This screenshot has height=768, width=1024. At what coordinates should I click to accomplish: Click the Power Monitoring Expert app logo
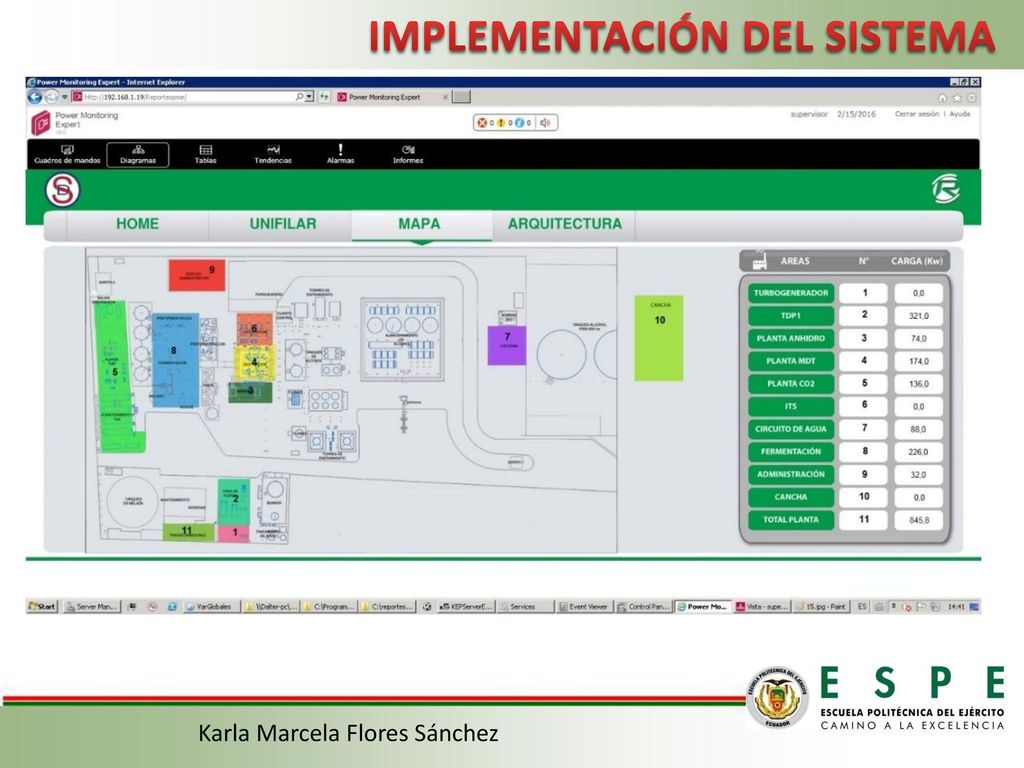point(41,122)
